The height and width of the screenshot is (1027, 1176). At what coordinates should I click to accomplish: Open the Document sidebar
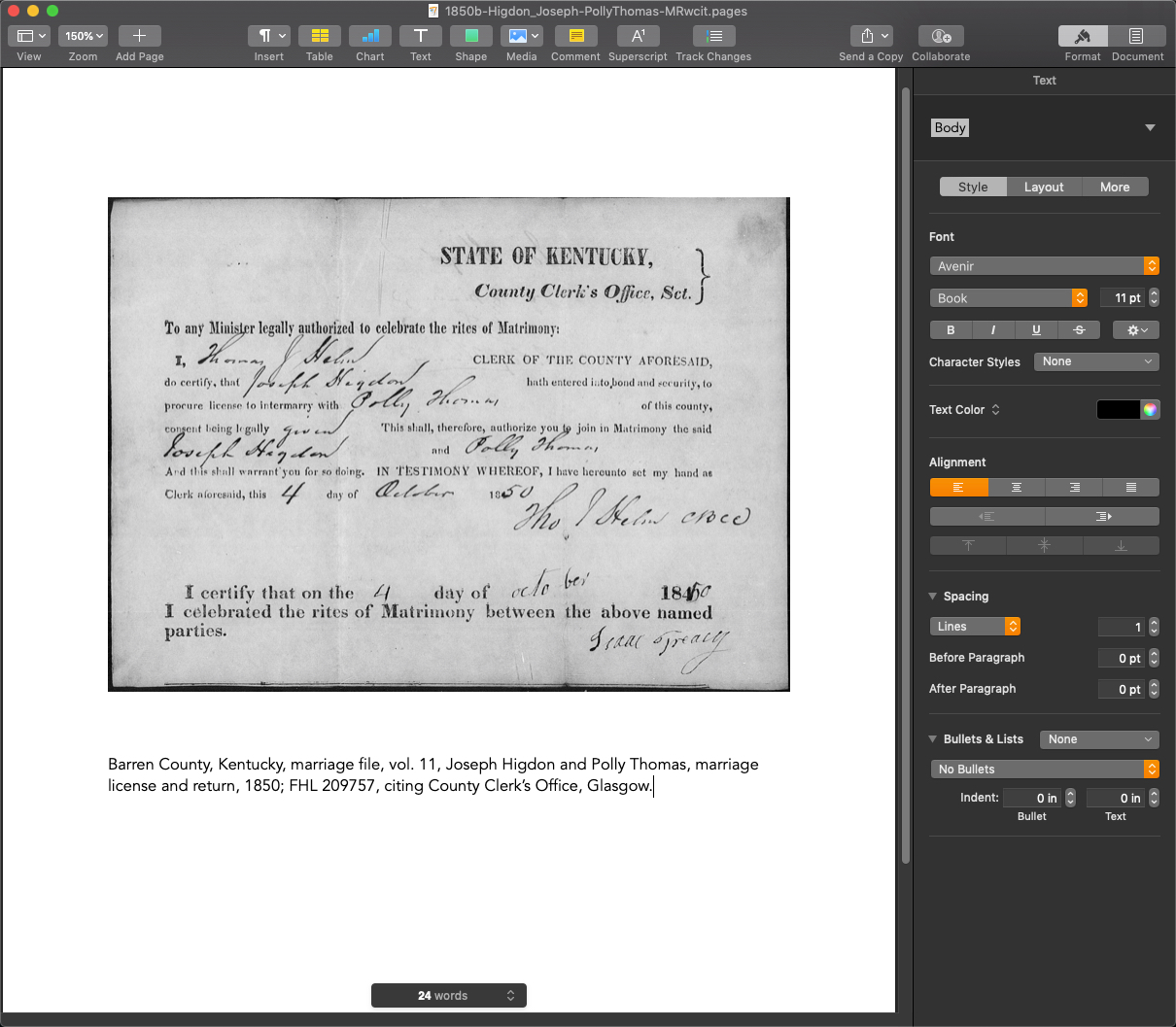click(x=1136, y=36)
